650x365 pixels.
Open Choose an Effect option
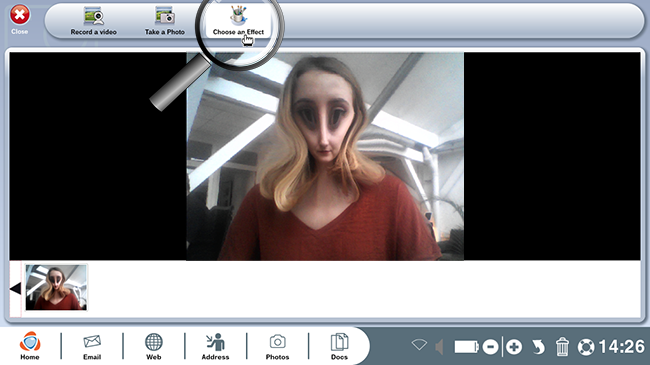click(x=238, y=21)
